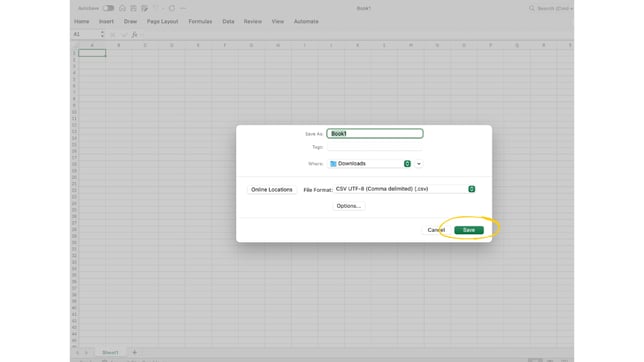This screenshot has width=644, height=362.
Task: Open the Draw ribbon tab
Action: tap(130, 21)
